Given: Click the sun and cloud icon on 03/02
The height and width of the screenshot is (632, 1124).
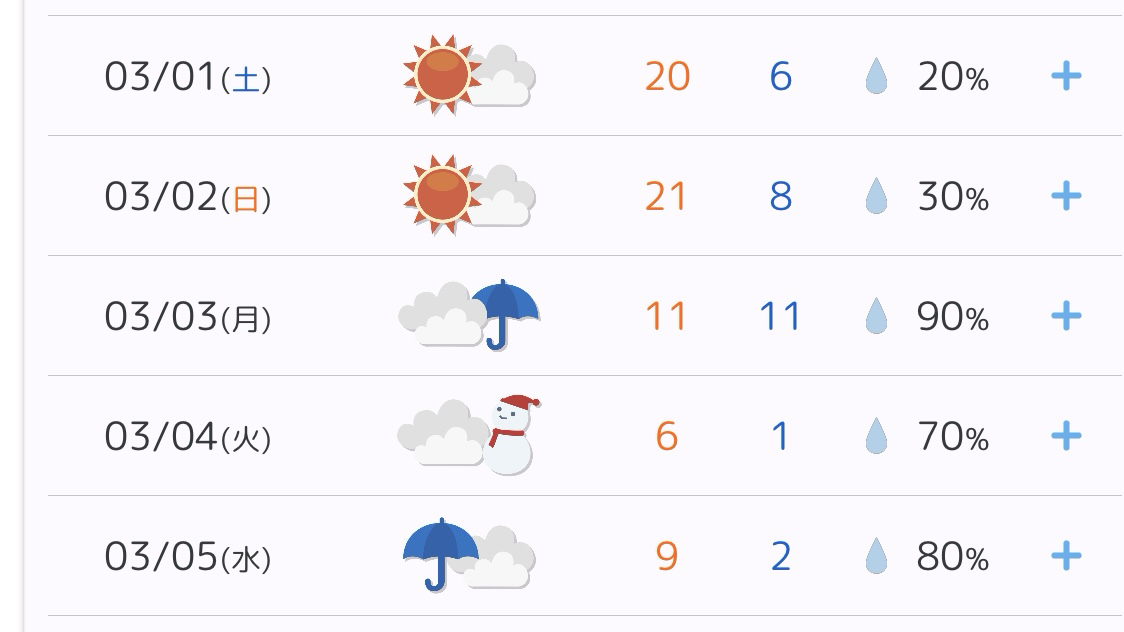Looking at the screenshot, I should tap(468, 194).
